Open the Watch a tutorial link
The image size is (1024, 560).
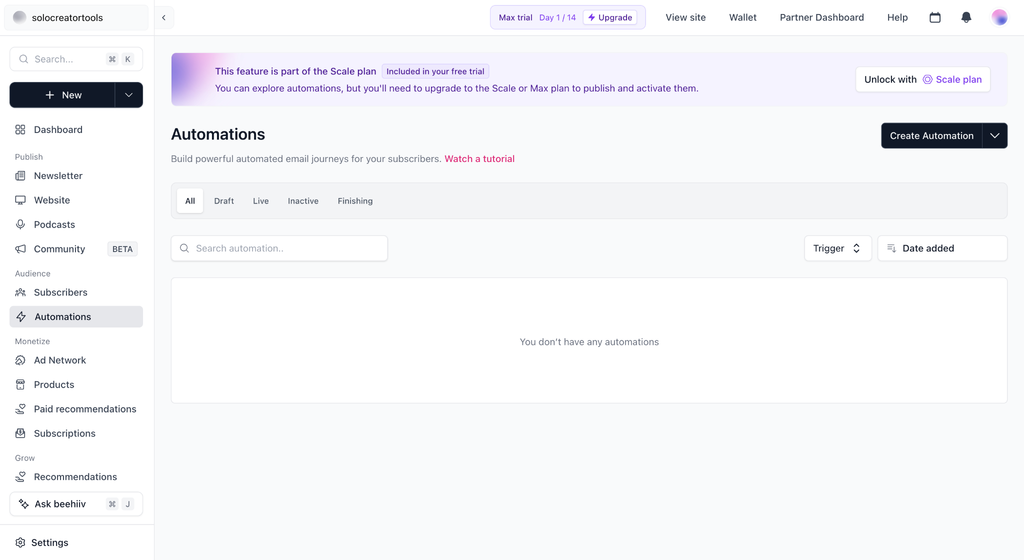click(x=479, y=159)
